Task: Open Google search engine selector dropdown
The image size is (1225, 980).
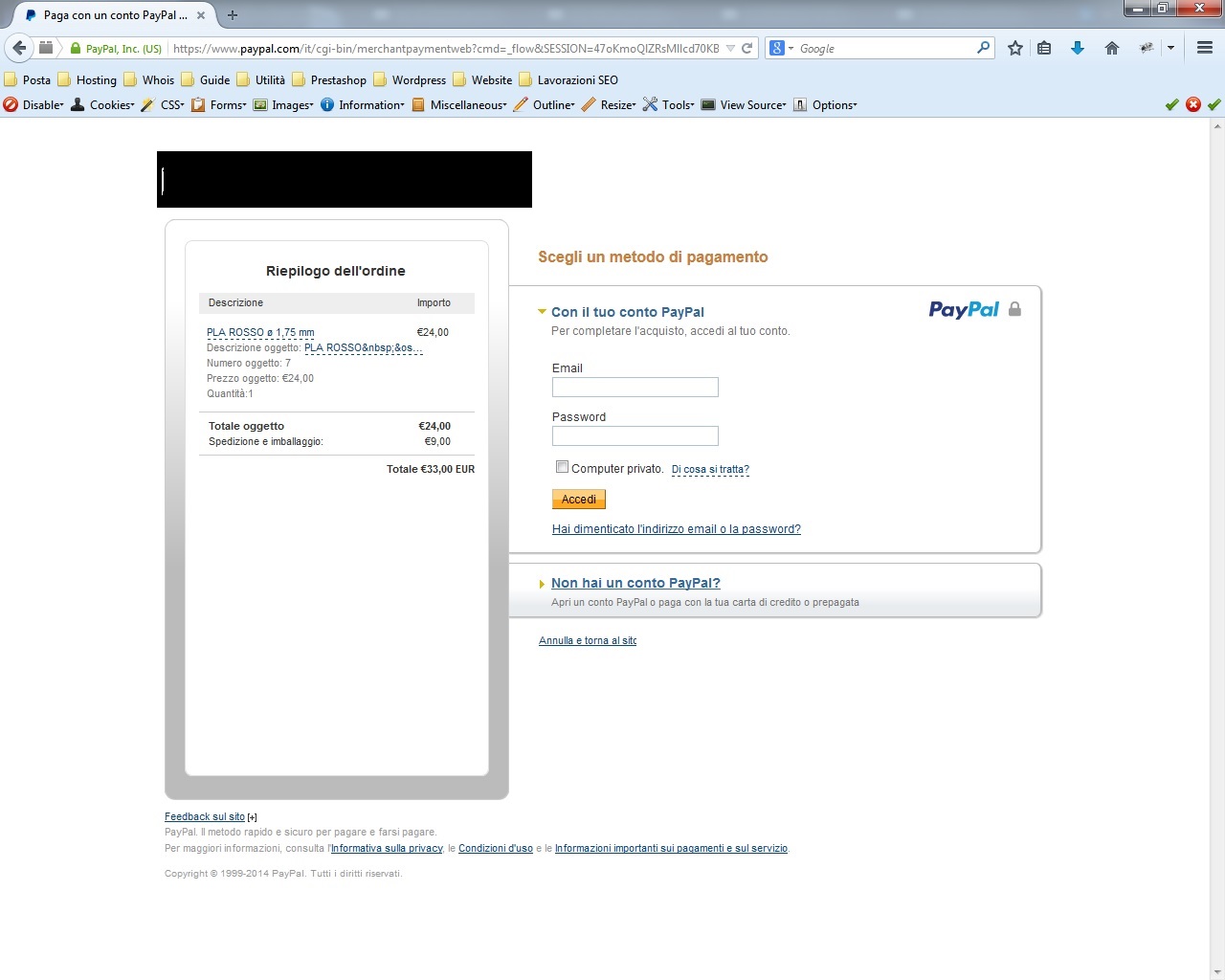Action: click(782, 48)
